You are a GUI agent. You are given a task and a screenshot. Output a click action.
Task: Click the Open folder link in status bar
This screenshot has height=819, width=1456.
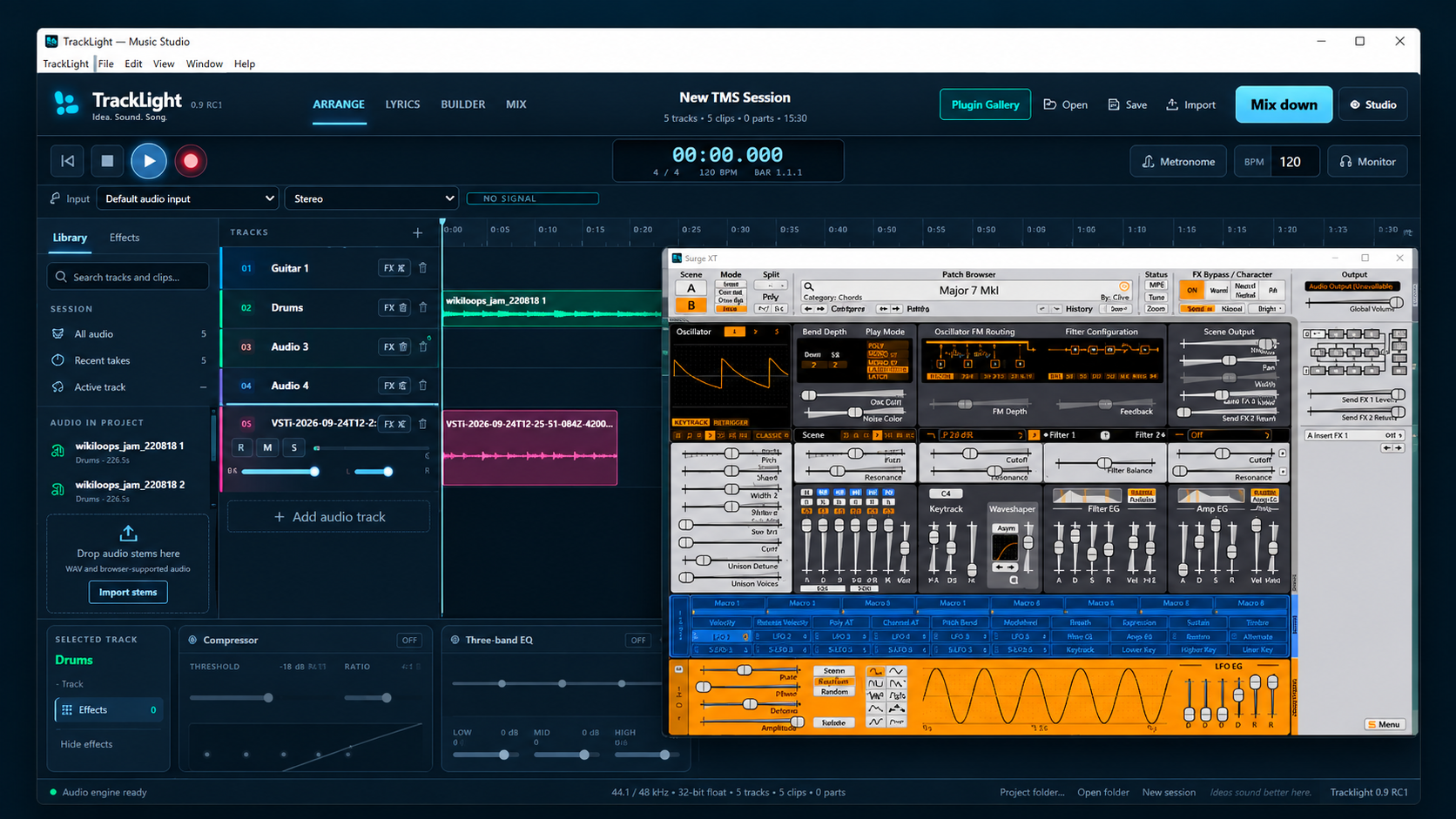(x=1102, y=793)
